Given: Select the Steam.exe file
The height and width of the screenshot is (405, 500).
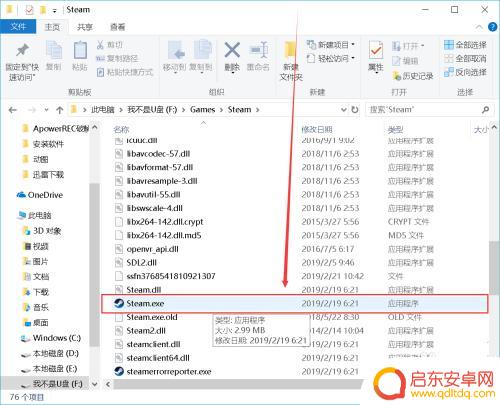Looking at the screenshot, I should click(295, 303).
